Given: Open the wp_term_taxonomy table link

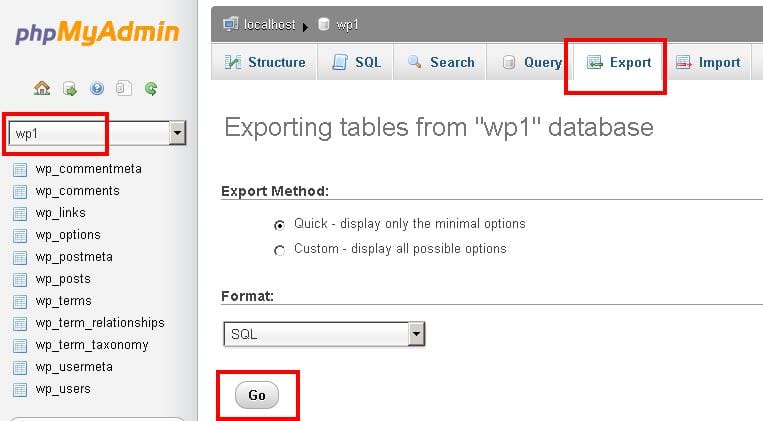Looking at the screenshot, I should pos(92,345).
